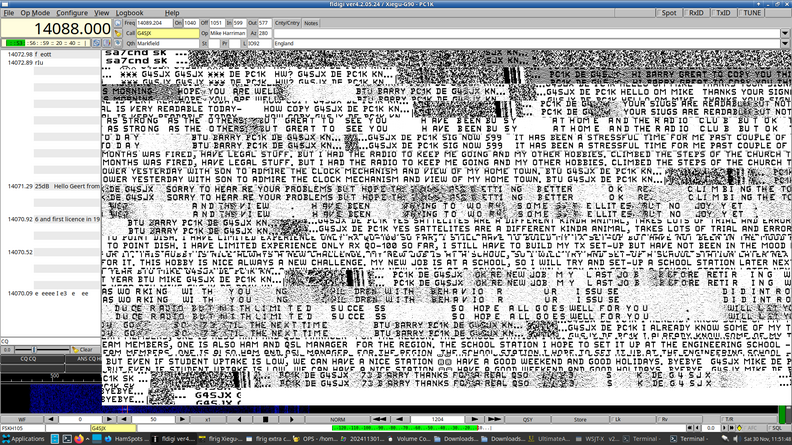792x445 pixels.
Task: Open the File menu
Action: 9,13
